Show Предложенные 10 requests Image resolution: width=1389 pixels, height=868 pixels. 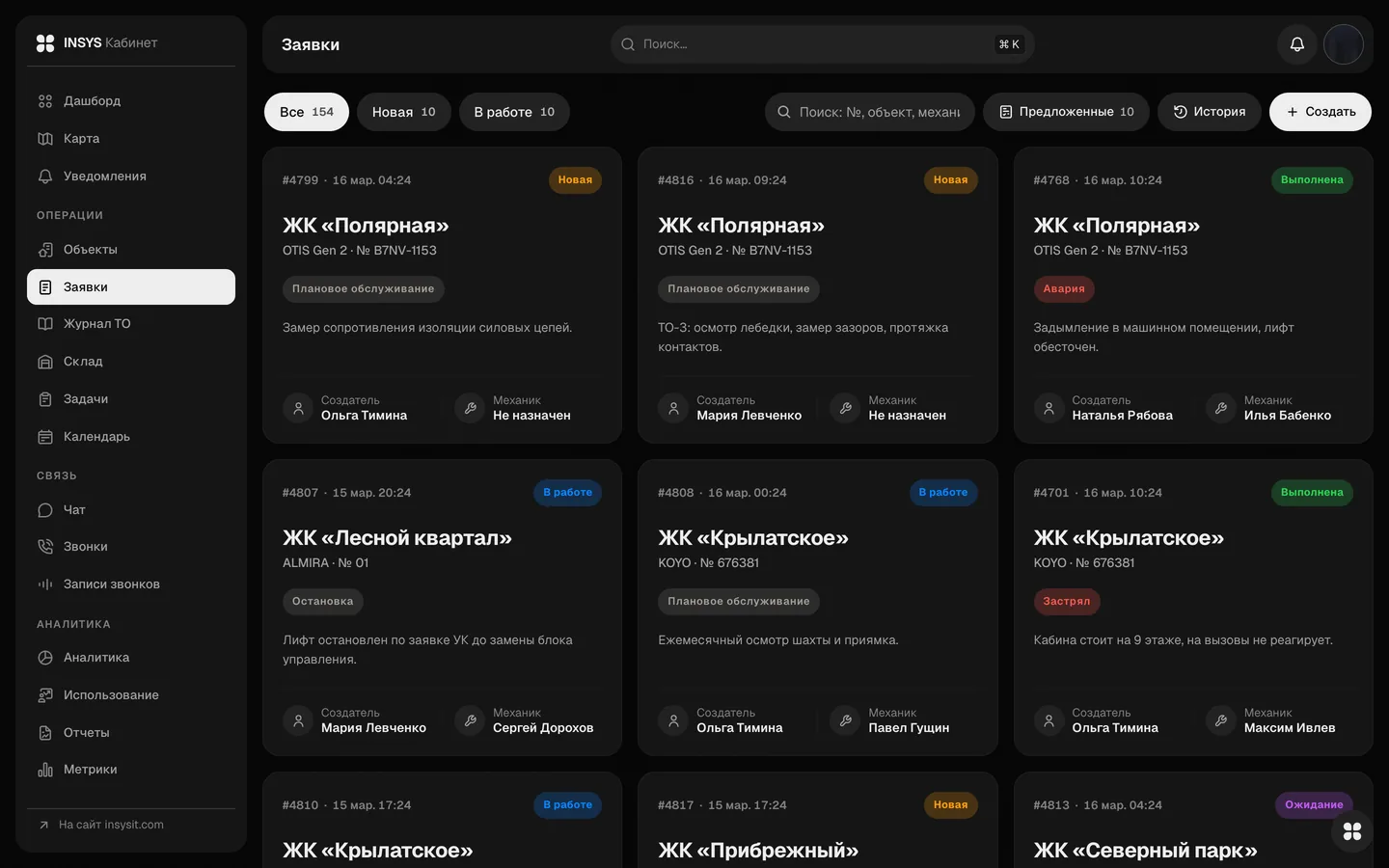[1066, 112]
